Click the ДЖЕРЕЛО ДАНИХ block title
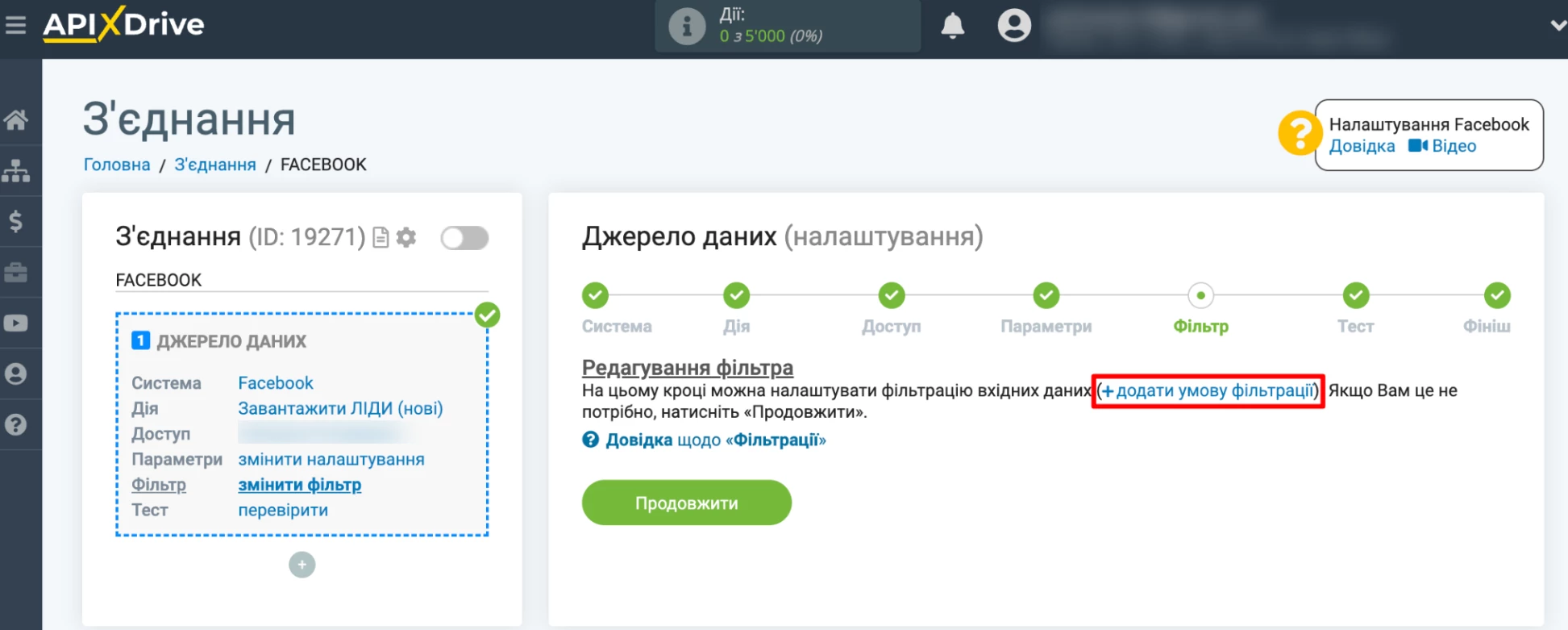 pos(231,341)
